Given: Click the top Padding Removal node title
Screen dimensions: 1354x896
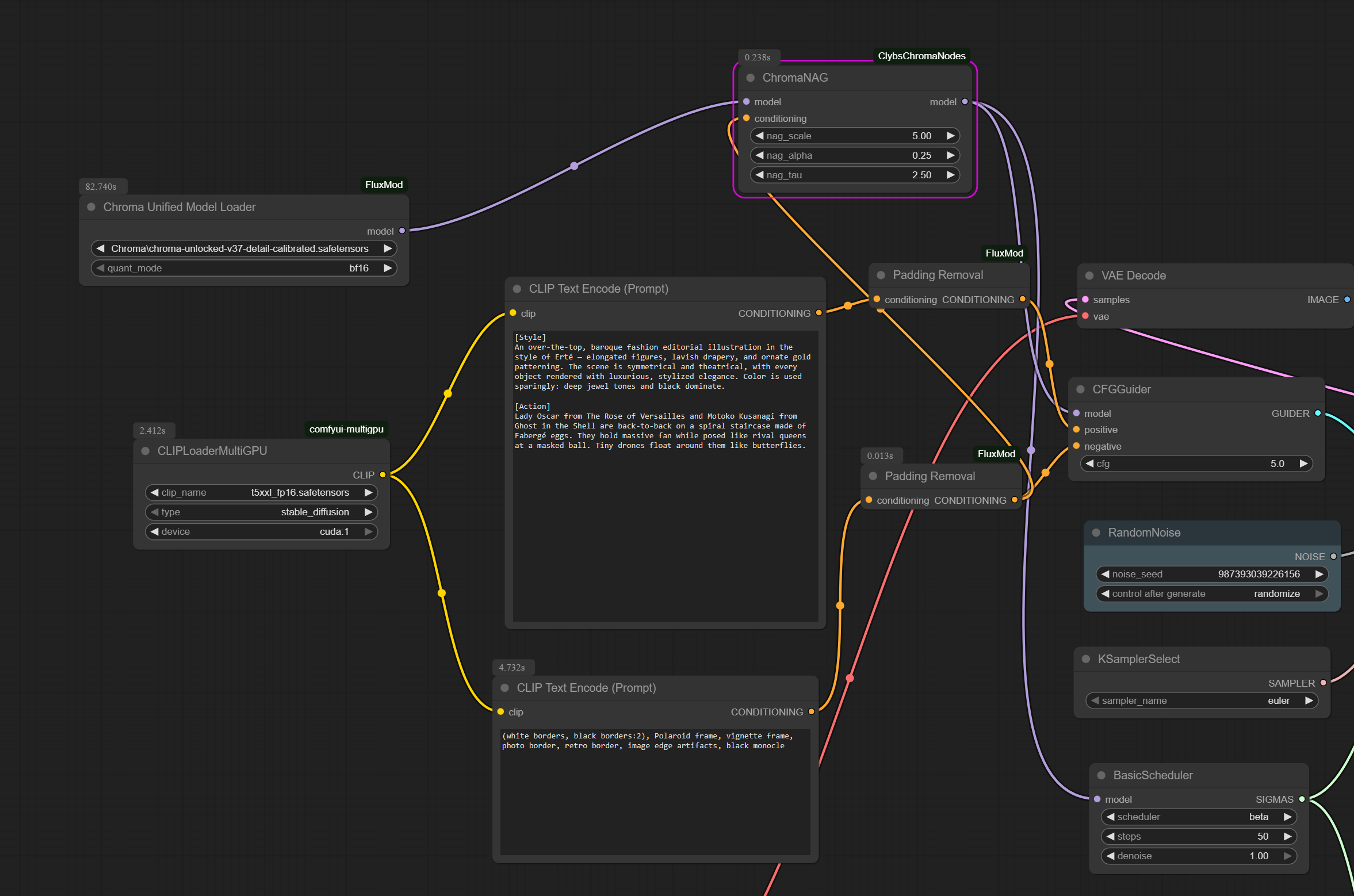Looking at the screenshot, I should (x=938, y=275).
